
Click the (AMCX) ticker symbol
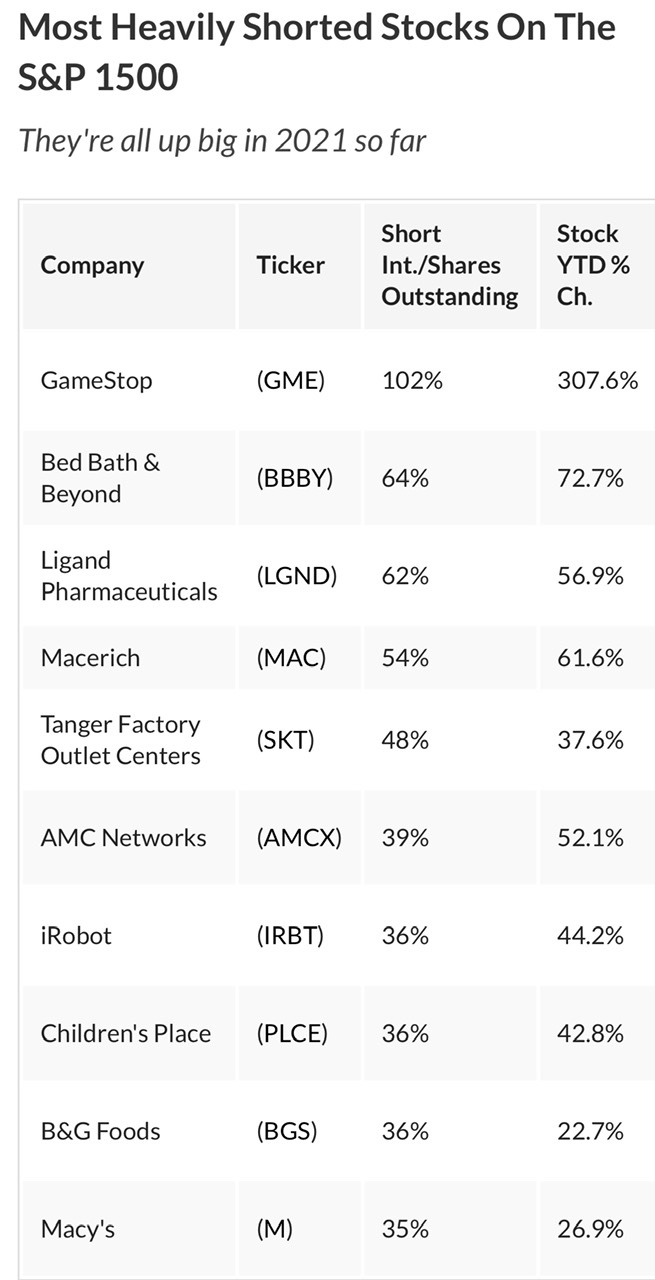(x=298, y=838)
